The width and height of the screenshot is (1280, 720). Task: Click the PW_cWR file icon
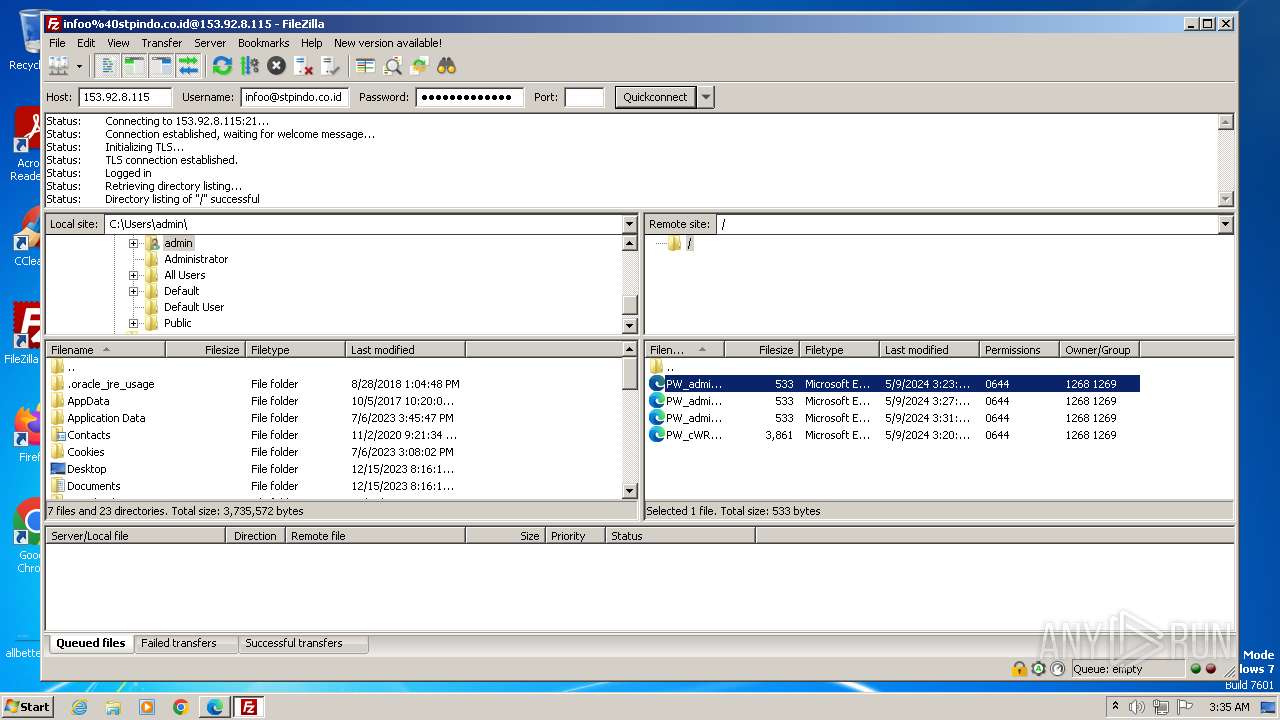click(657, 435)
